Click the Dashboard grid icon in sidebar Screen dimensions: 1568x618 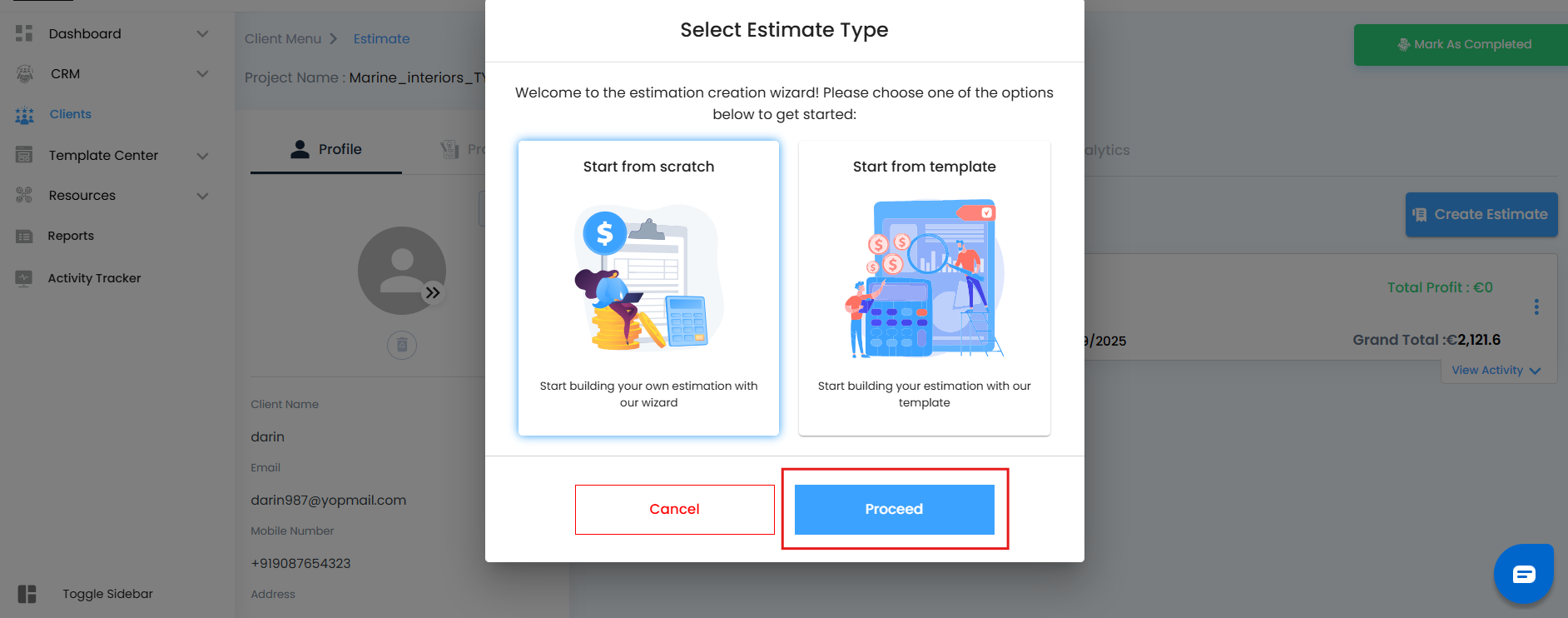[x=24, y=33]
